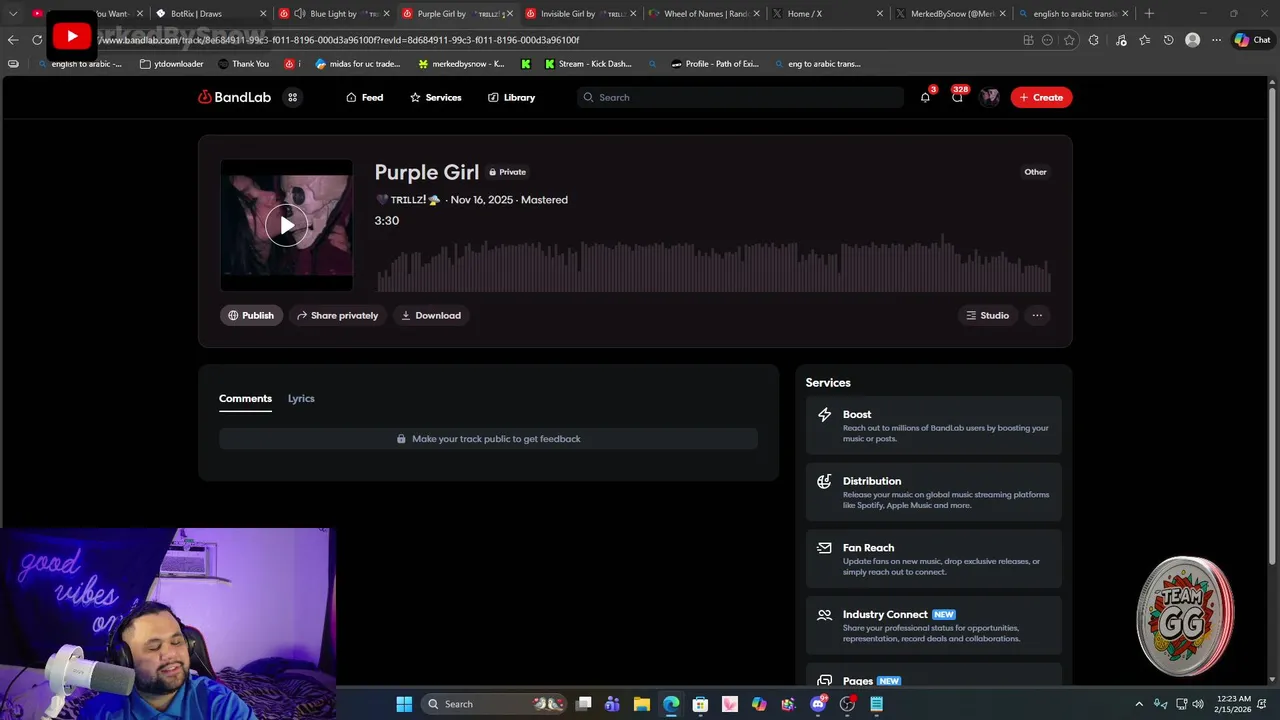
Task: Open the ytdownloader bookmark
Action: pyautogui.click(x=172, y=64)
